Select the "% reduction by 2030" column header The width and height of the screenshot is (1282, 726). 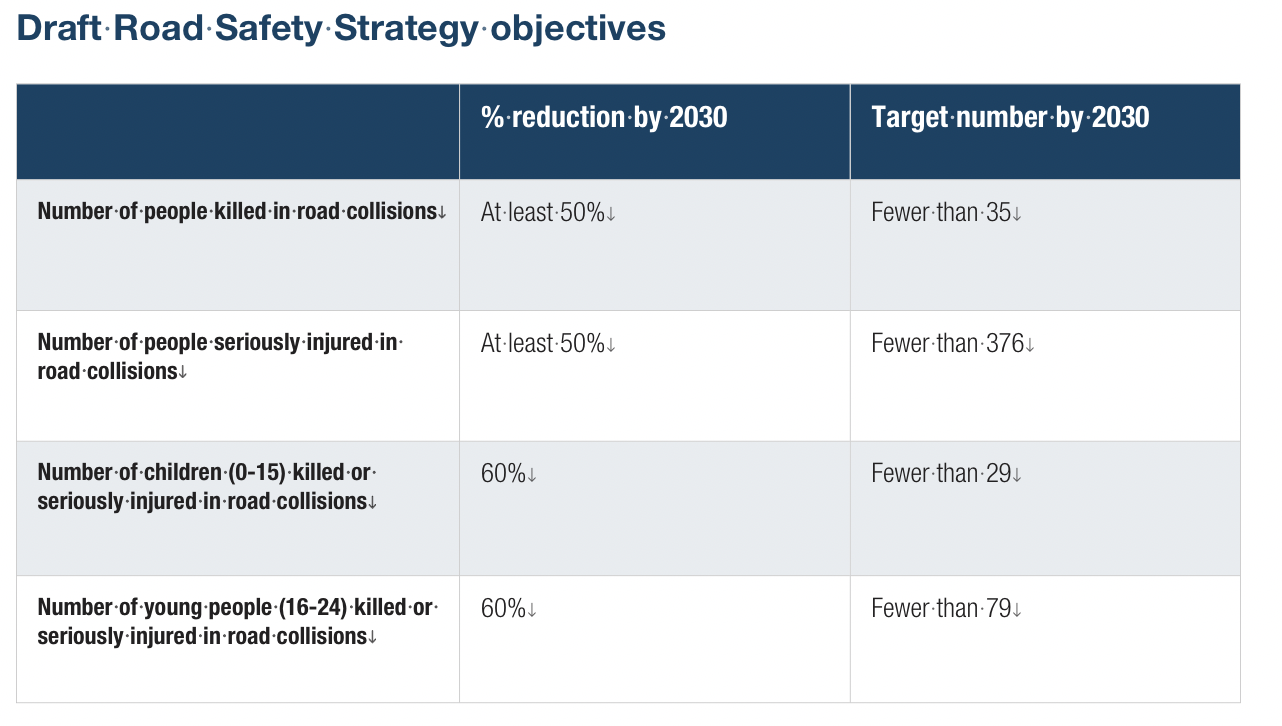click(x=604, y=118)
